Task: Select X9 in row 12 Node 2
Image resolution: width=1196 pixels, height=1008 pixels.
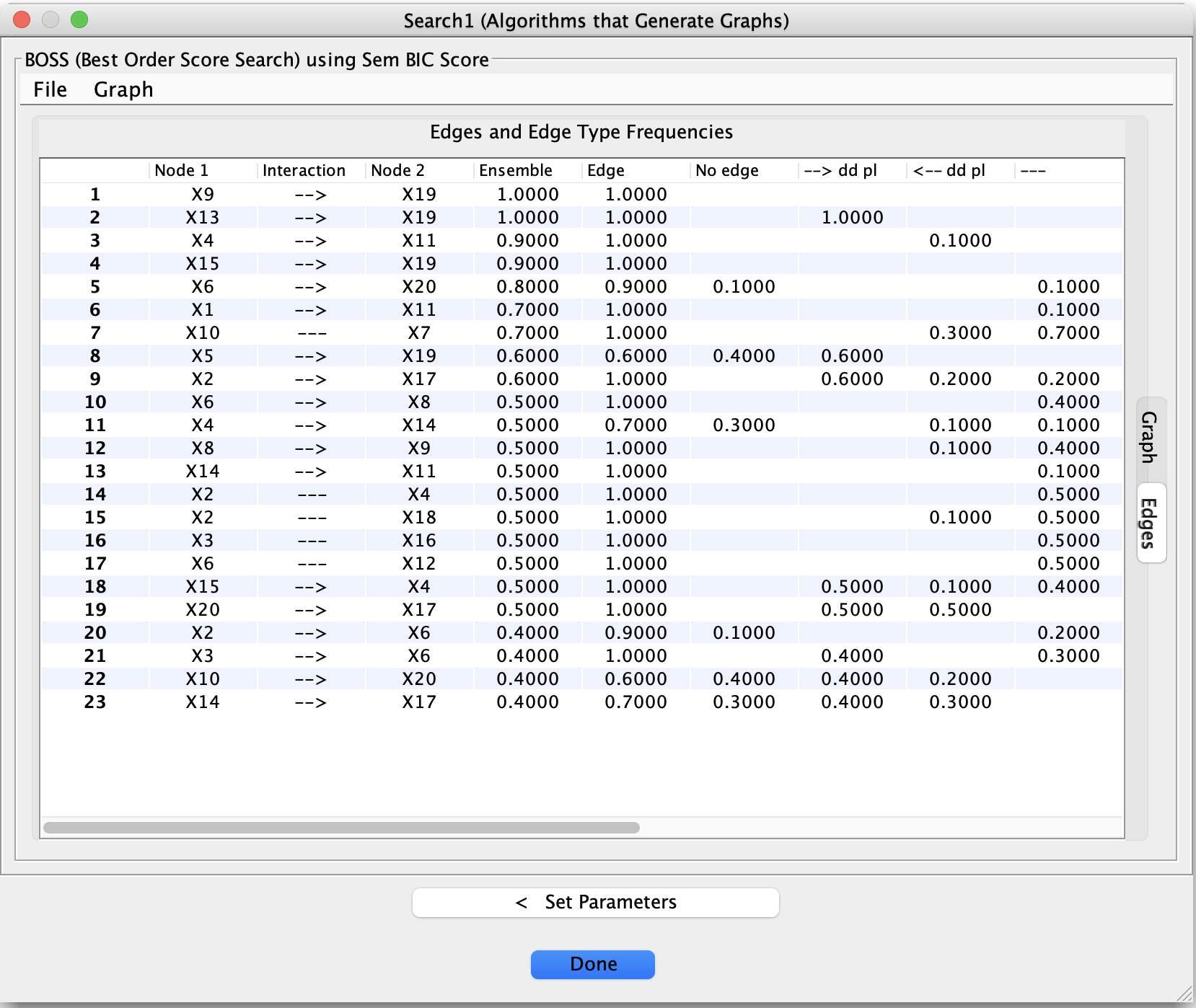Action: (x=419, y=448)
